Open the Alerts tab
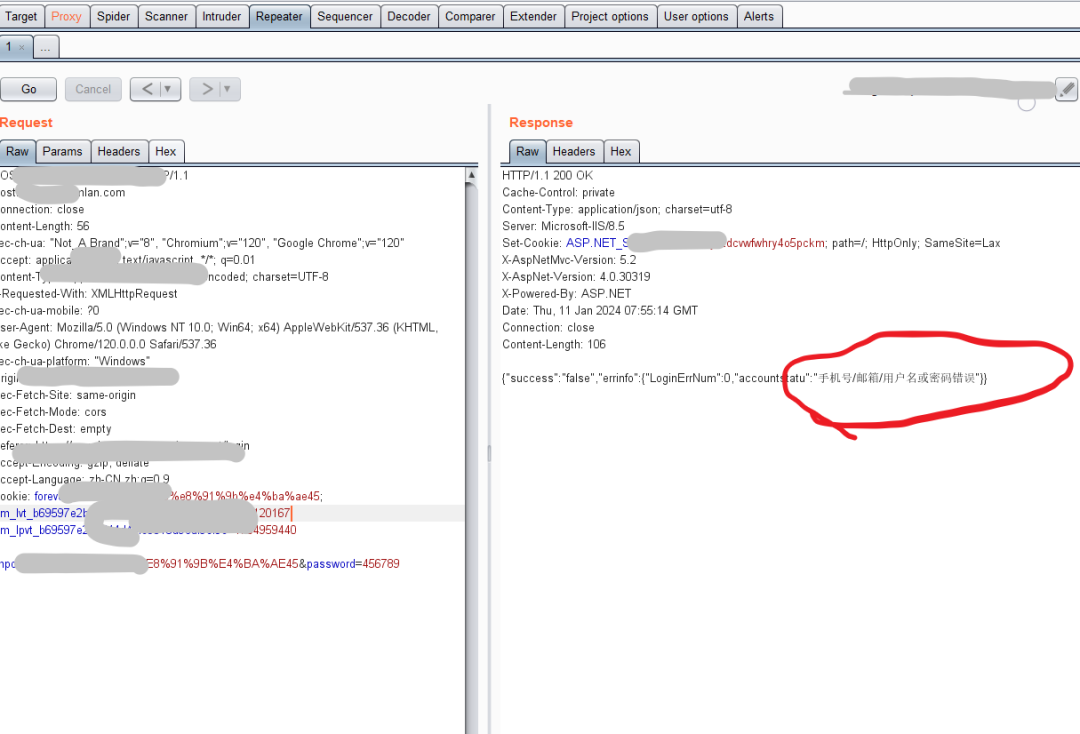The width and height of the screenshot is (1080, 734). coord(758,17)
